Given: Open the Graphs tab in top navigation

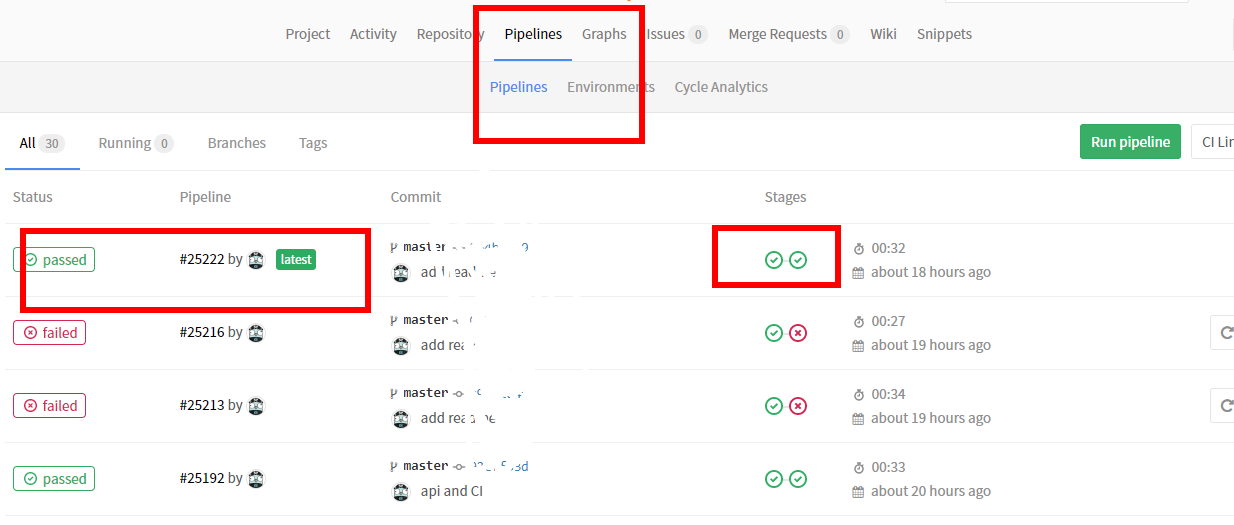Looking at the screenshot, I should tap(604, 34).
